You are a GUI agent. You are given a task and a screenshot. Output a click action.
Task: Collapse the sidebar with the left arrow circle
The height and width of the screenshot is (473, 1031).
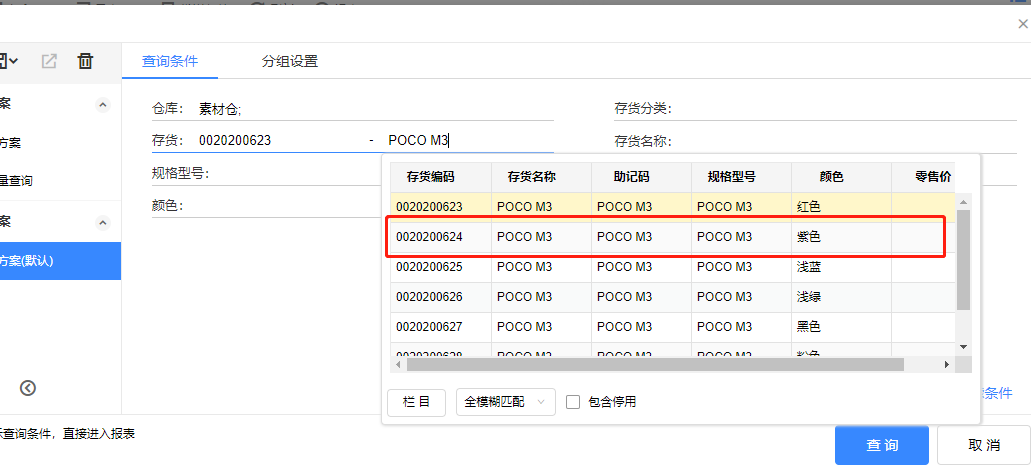(28, 388)
